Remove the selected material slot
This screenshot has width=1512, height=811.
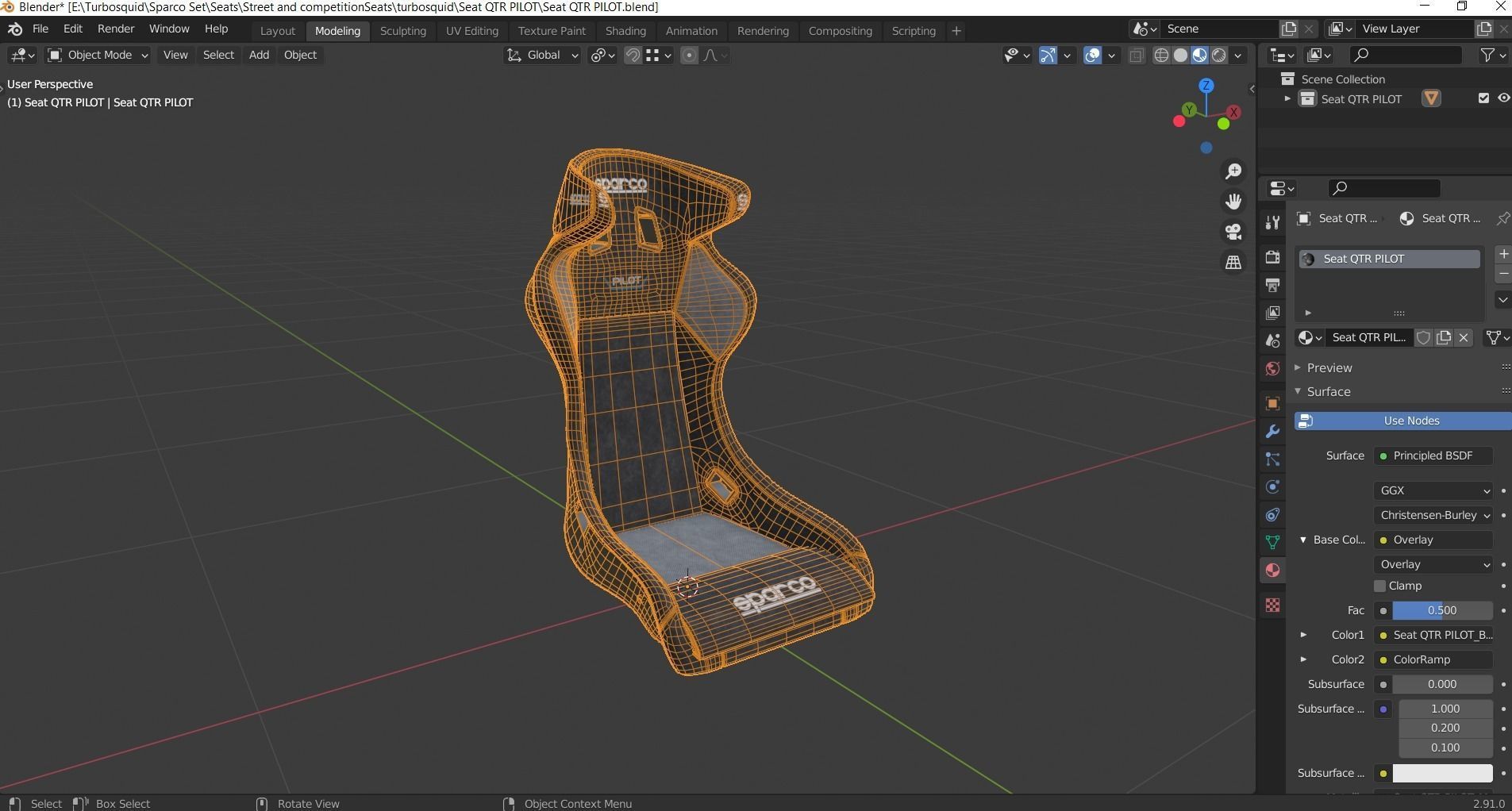(x=1503, y=274)
